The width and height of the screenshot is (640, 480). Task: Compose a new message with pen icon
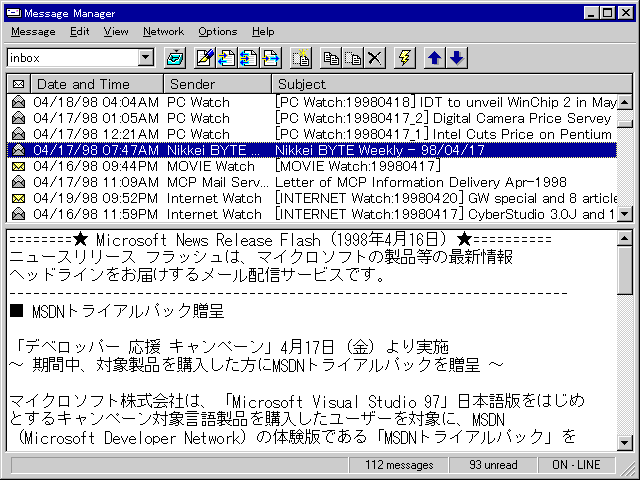(205, 58)
